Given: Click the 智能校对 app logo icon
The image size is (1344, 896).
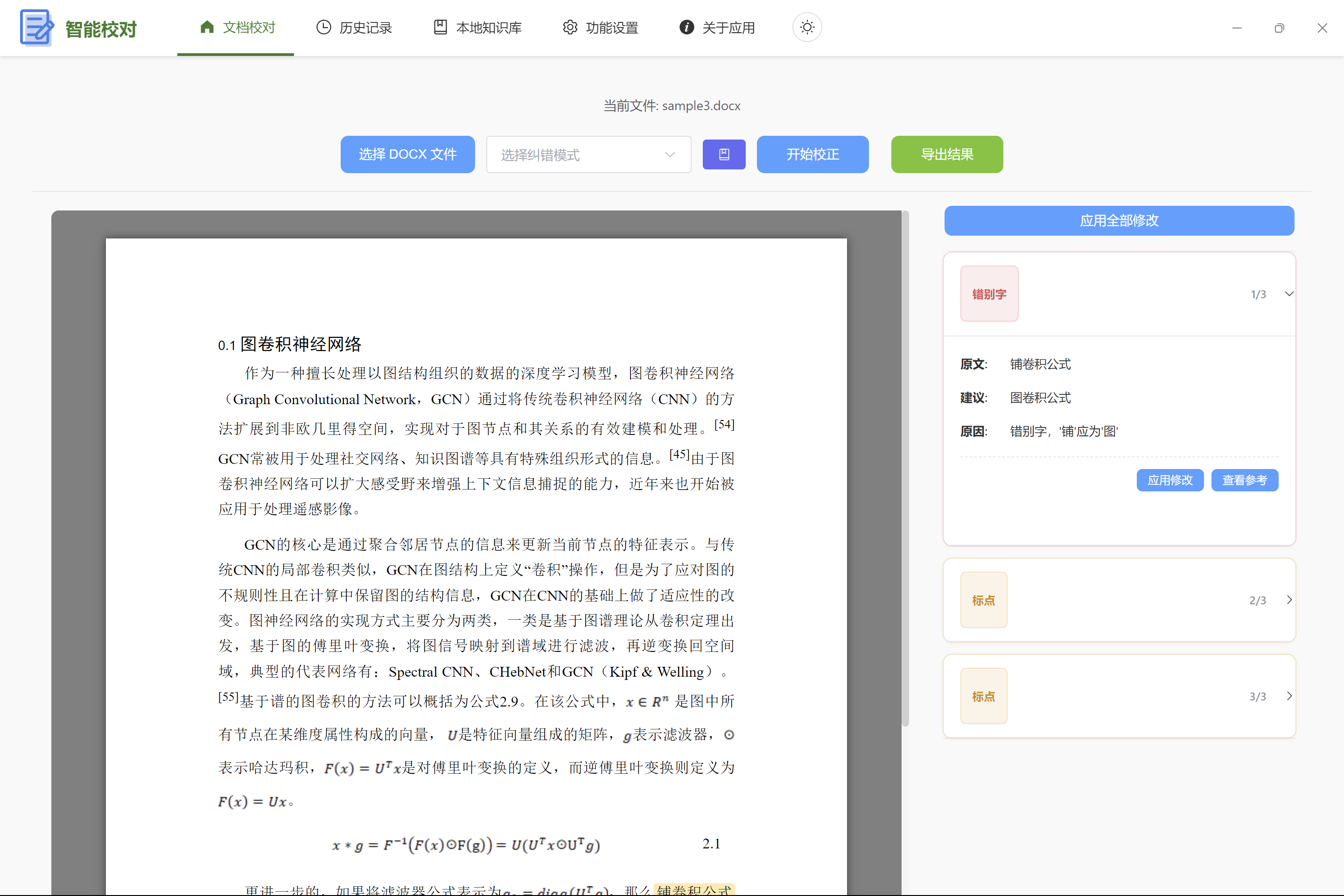Looking at the screenshot, I should (x=36, y=28).
